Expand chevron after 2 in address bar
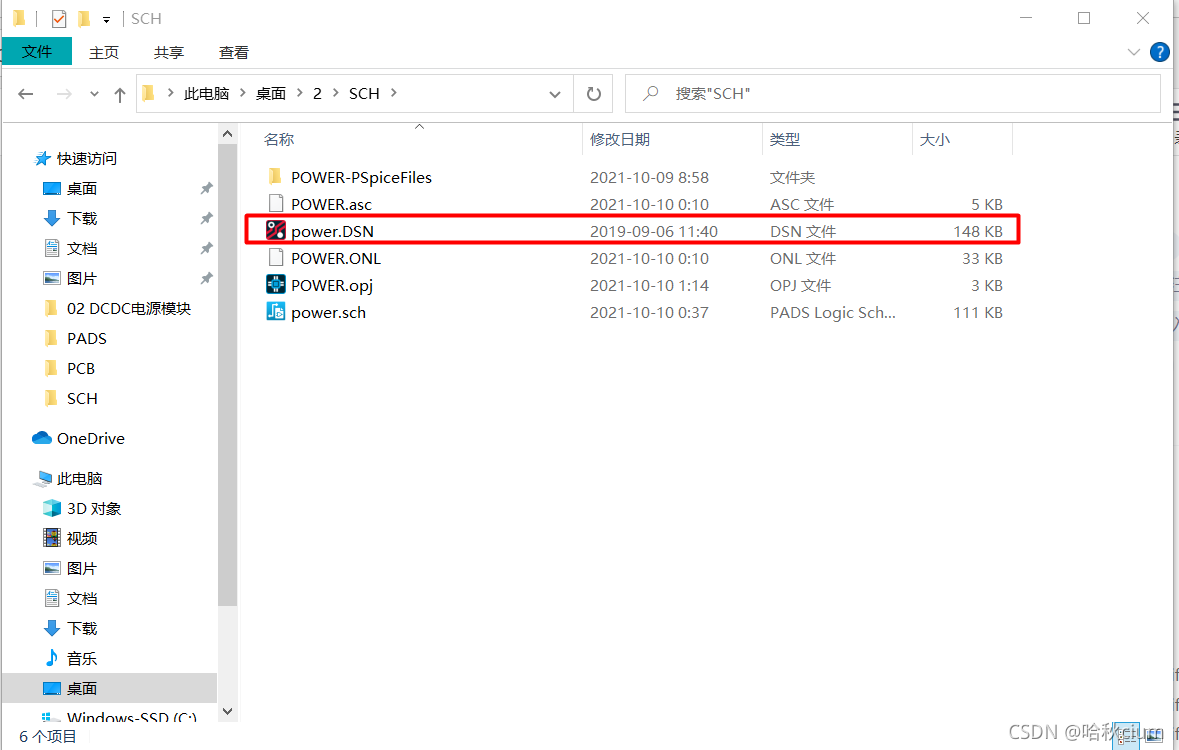 click(335, 93)
